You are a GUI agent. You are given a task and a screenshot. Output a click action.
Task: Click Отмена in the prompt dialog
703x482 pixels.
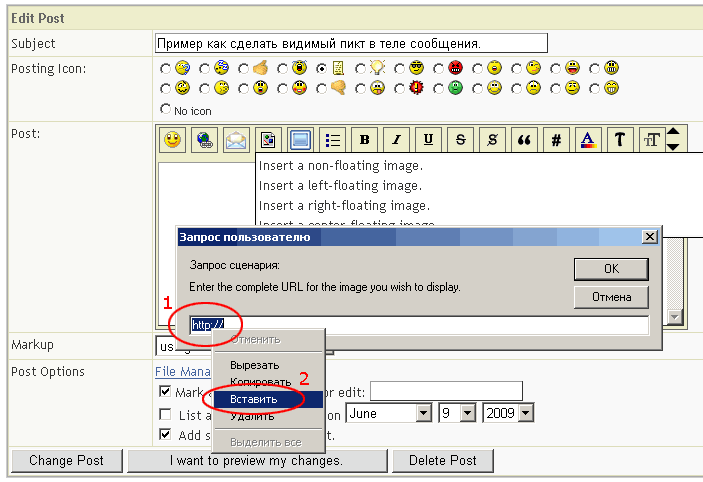(x=611, y=297)
